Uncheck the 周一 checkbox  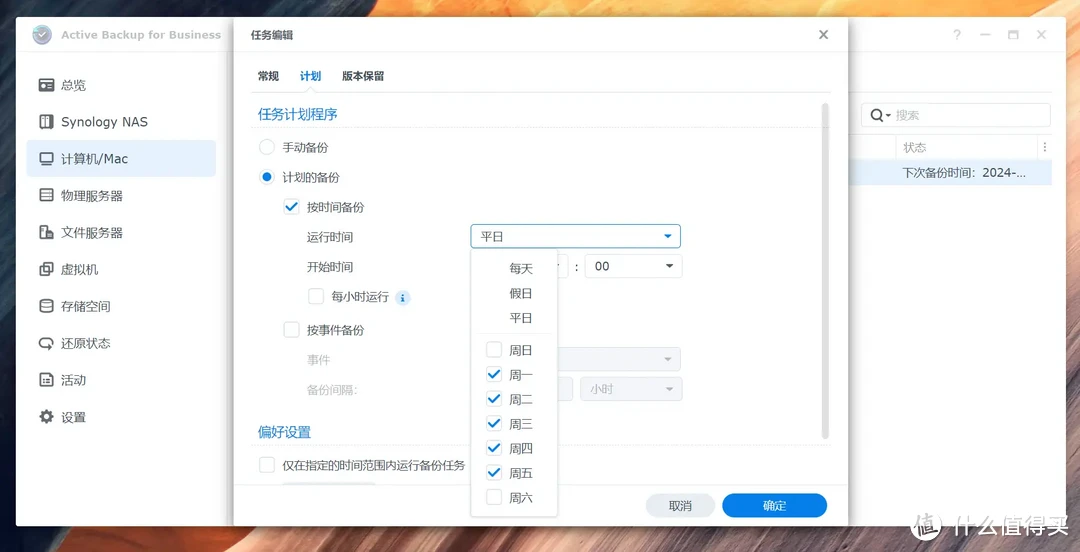(x=494, y=375)
